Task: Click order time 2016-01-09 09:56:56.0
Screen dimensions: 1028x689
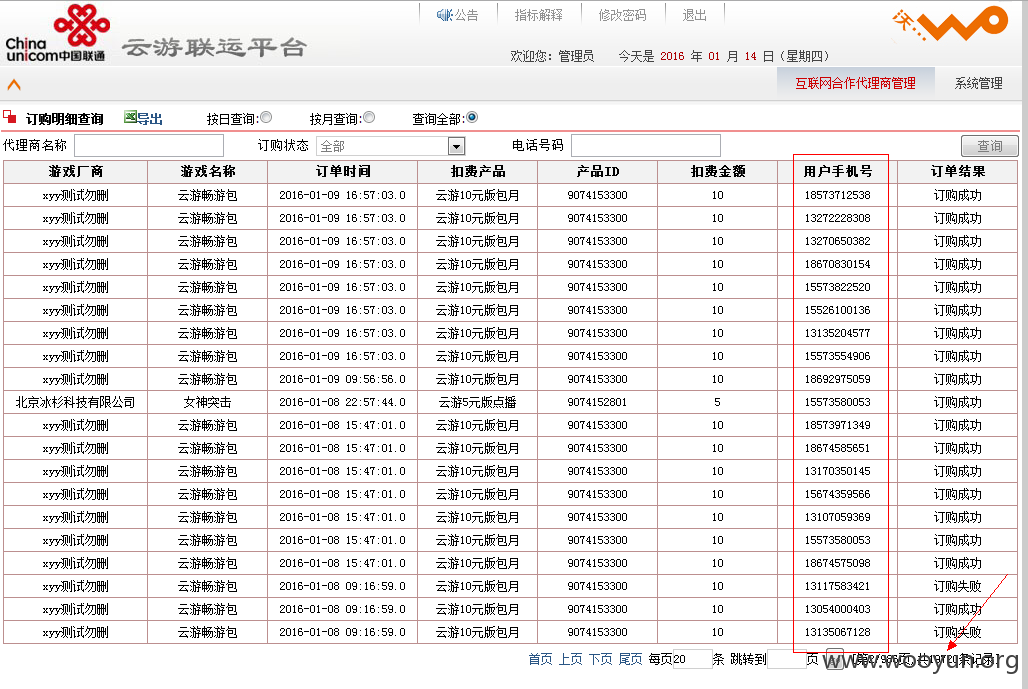Action: click(343, 379)
